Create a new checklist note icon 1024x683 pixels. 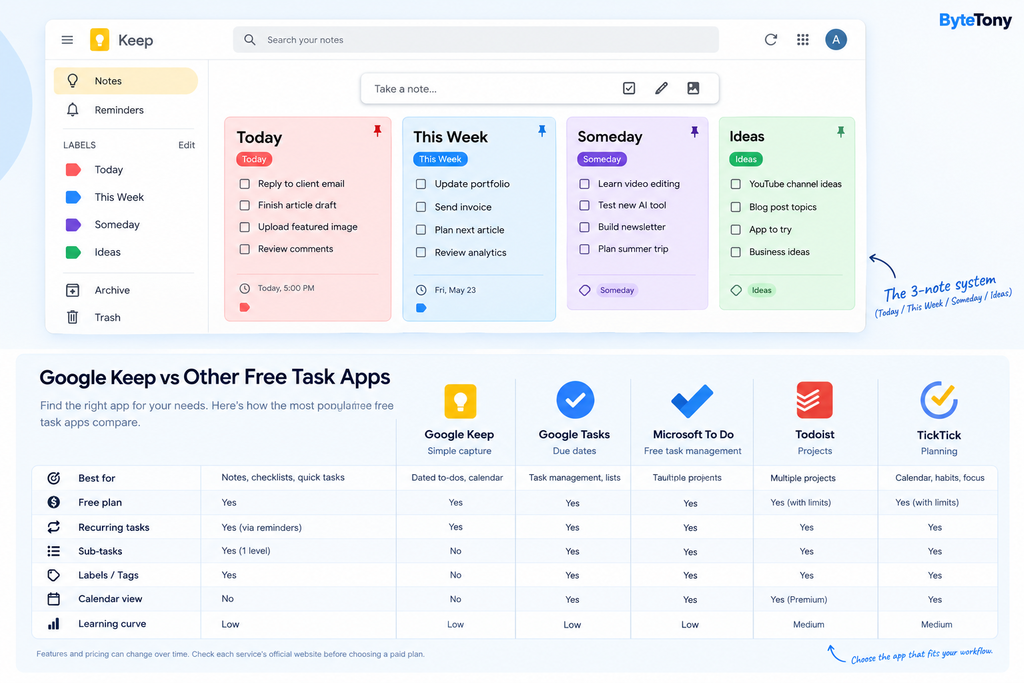[629, 88]
